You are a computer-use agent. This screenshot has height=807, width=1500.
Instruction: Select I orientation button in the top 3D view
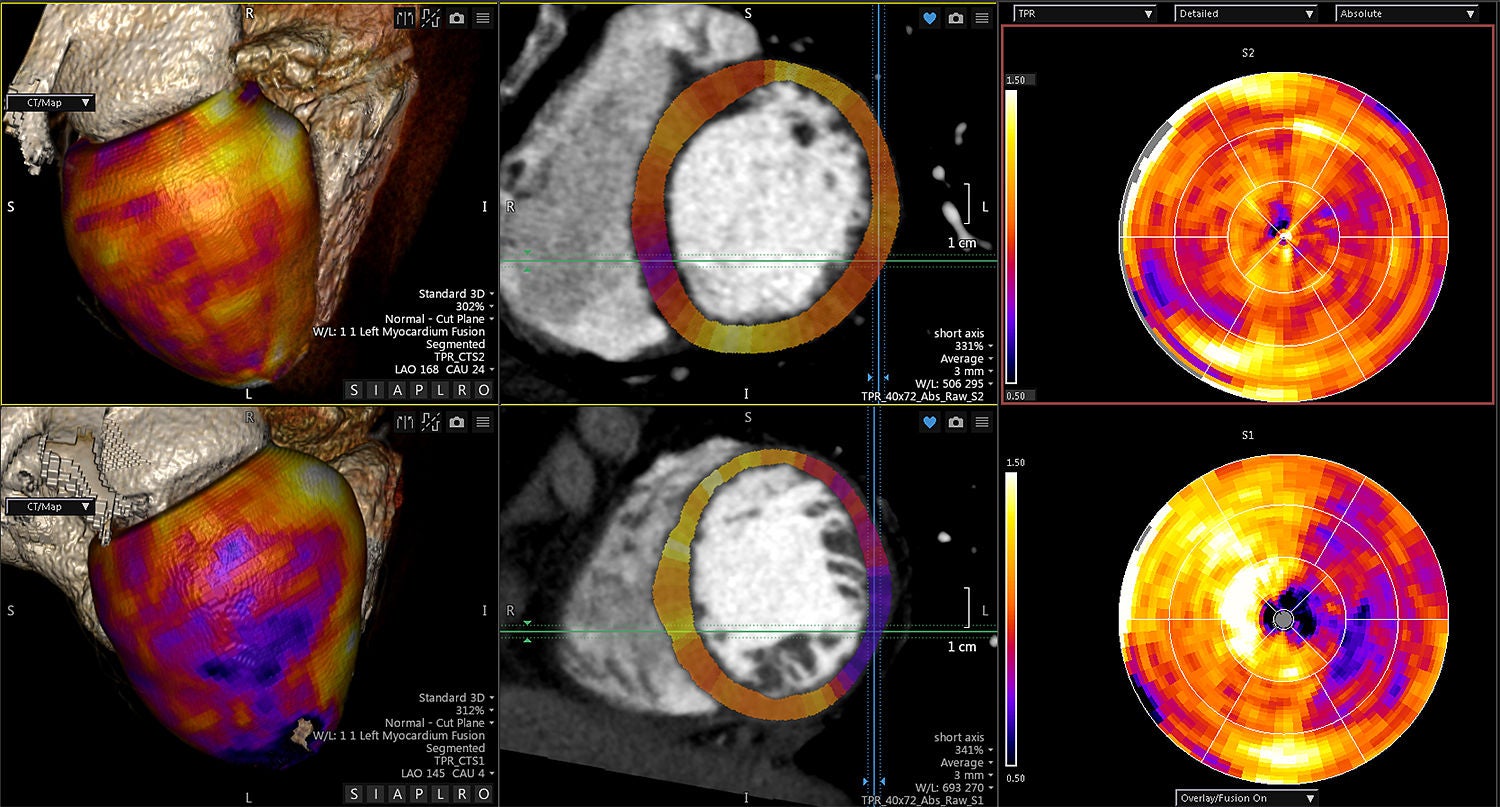[376, 390]
